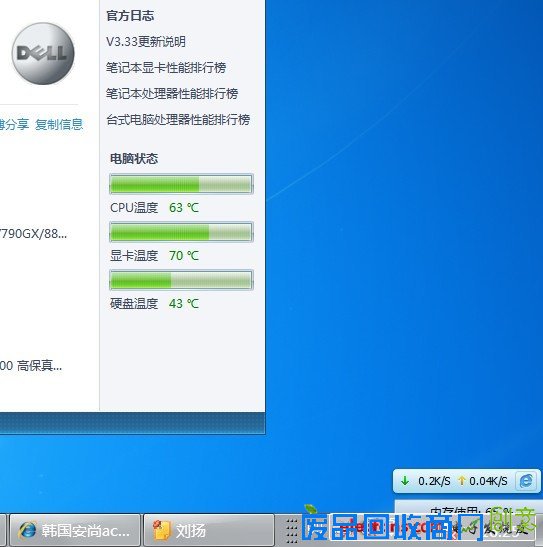Screen dimensions: 543x547
Task: Click the 790GX/88... motherboard entry
Action: [33, 234]
